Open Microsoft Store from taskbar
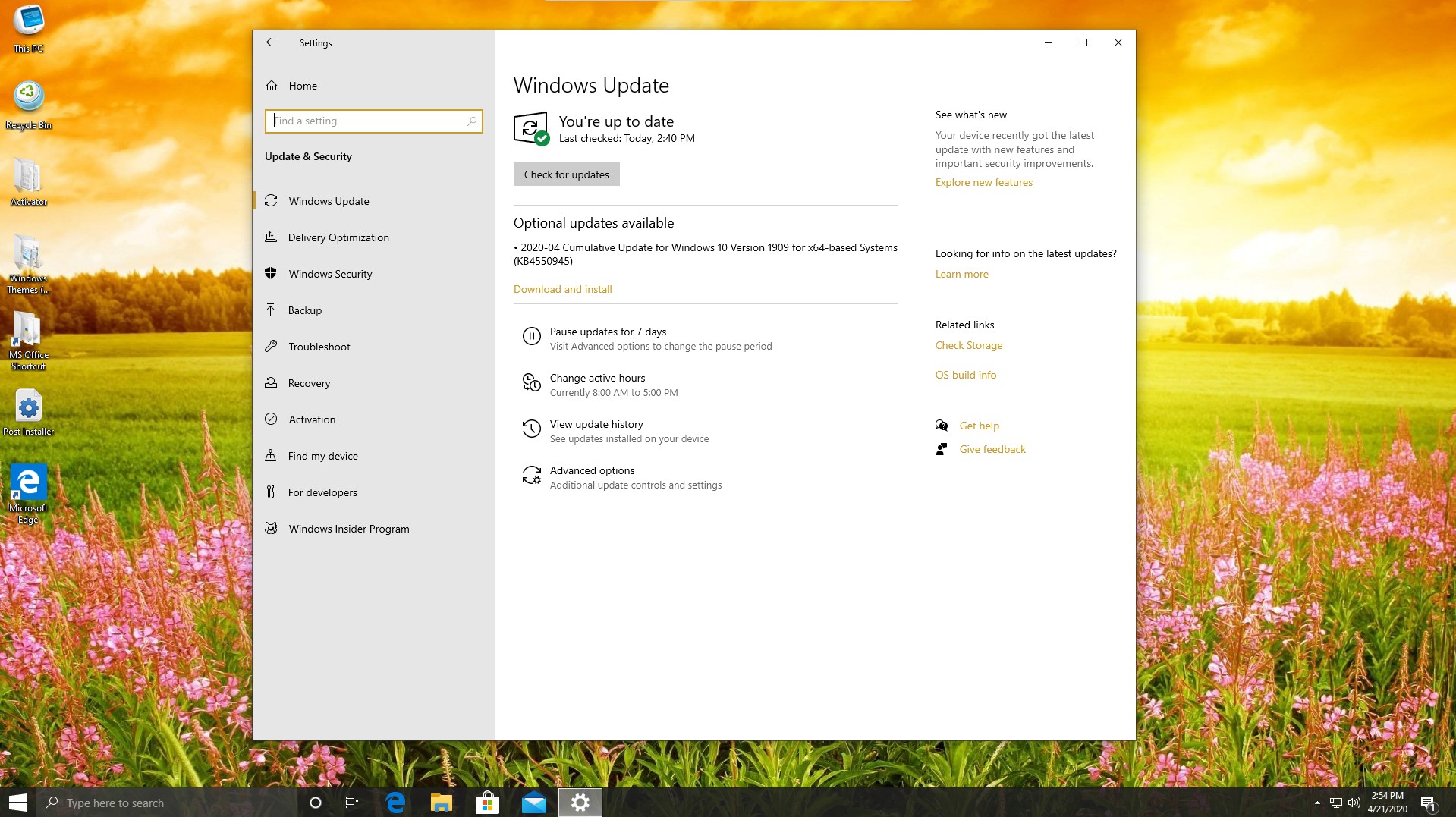 pyautogui.click(x=487, y=803)
